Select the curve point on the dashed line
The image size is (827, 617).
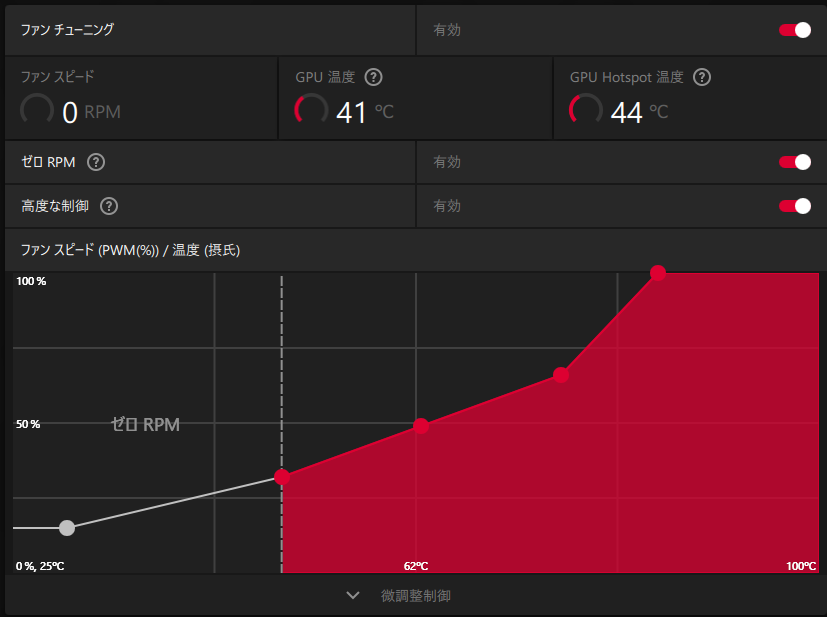[282, 477]
